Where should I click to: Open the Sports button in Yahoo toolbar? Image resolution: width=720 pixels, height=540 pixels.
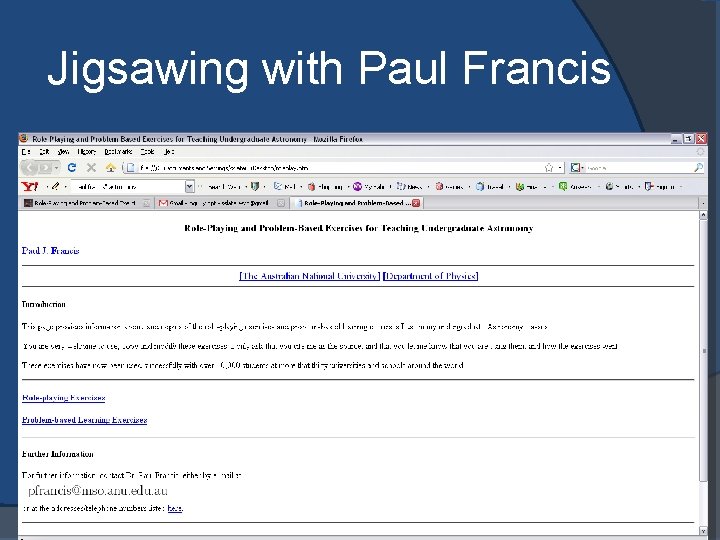point(620,186)
